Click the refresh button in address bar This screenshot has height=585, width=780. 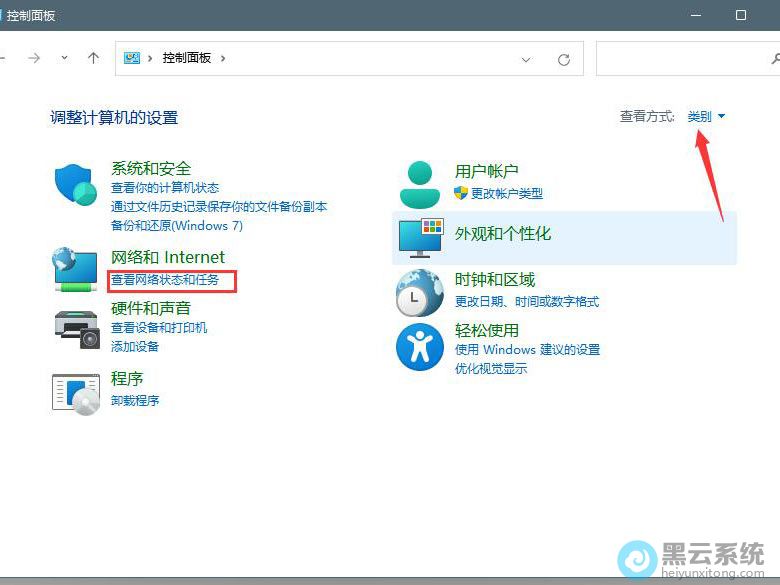click(x=564, y=59)
